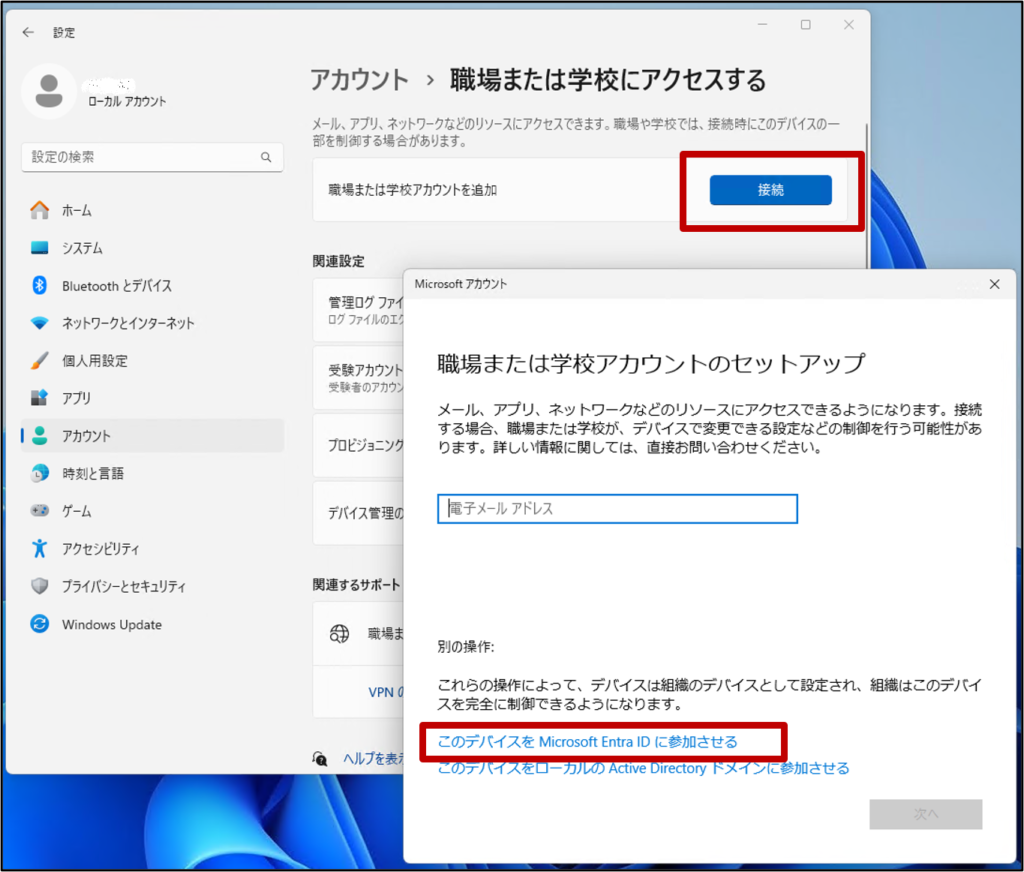The image size is (1024, 872).
Task: Click the 関連するサポート section heading
Action: [x=356, y=585]
